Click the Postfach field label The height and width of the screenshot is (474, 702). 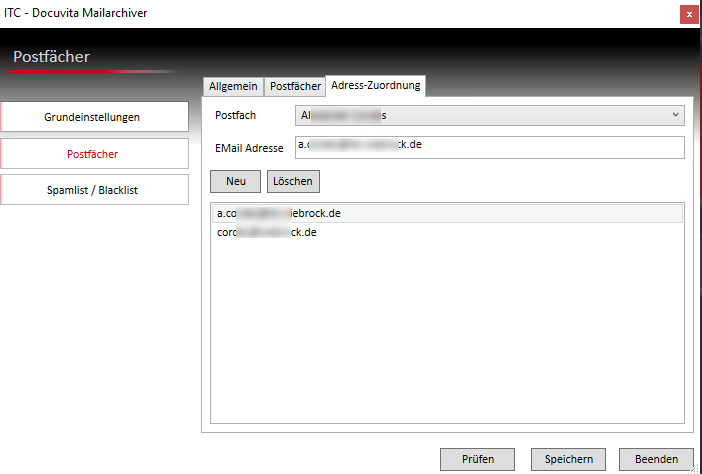click(235, 116)
